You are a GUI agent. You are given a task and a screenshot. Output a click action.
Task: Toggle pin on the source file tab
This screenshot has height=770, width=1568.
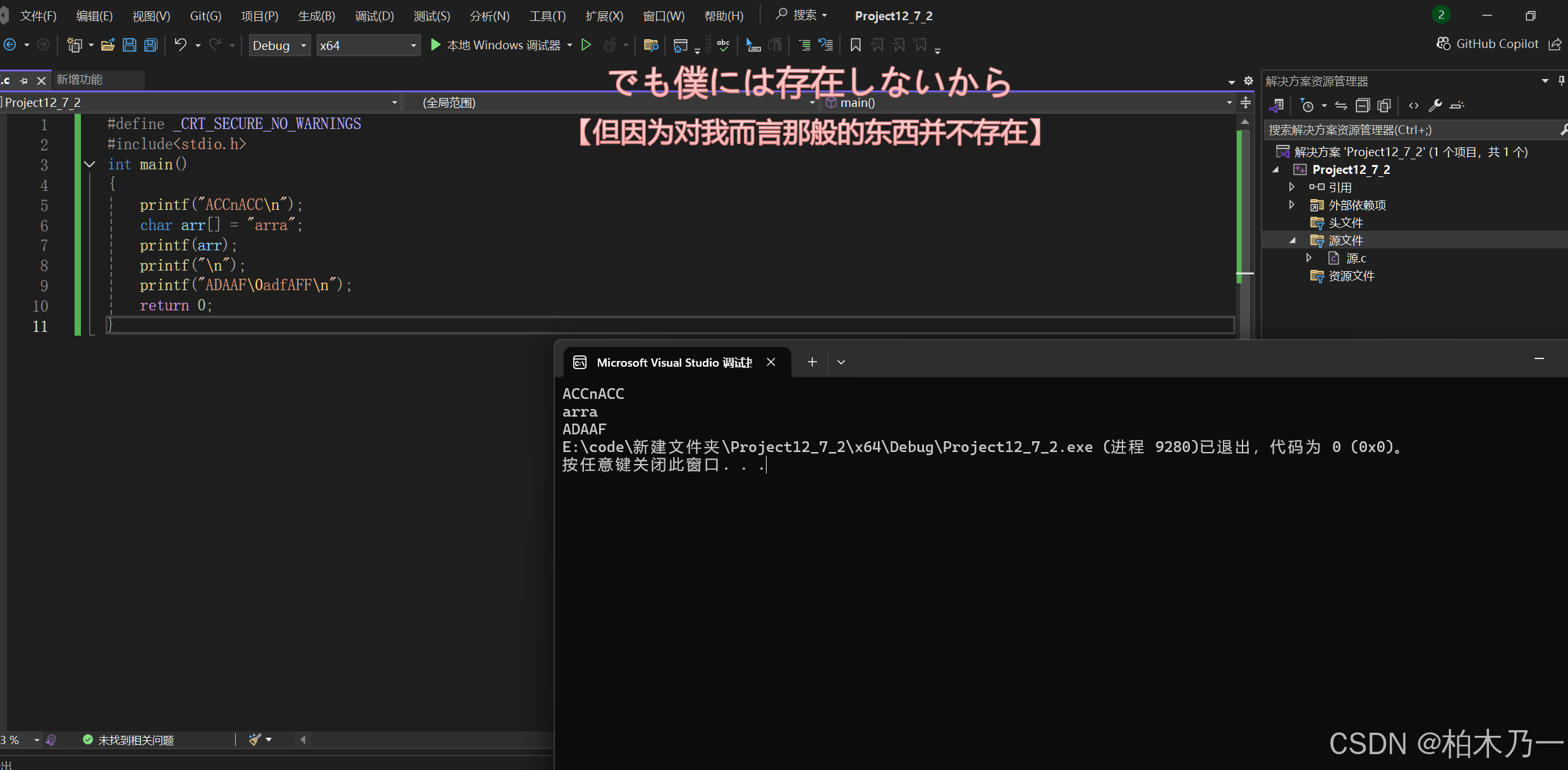24,81
